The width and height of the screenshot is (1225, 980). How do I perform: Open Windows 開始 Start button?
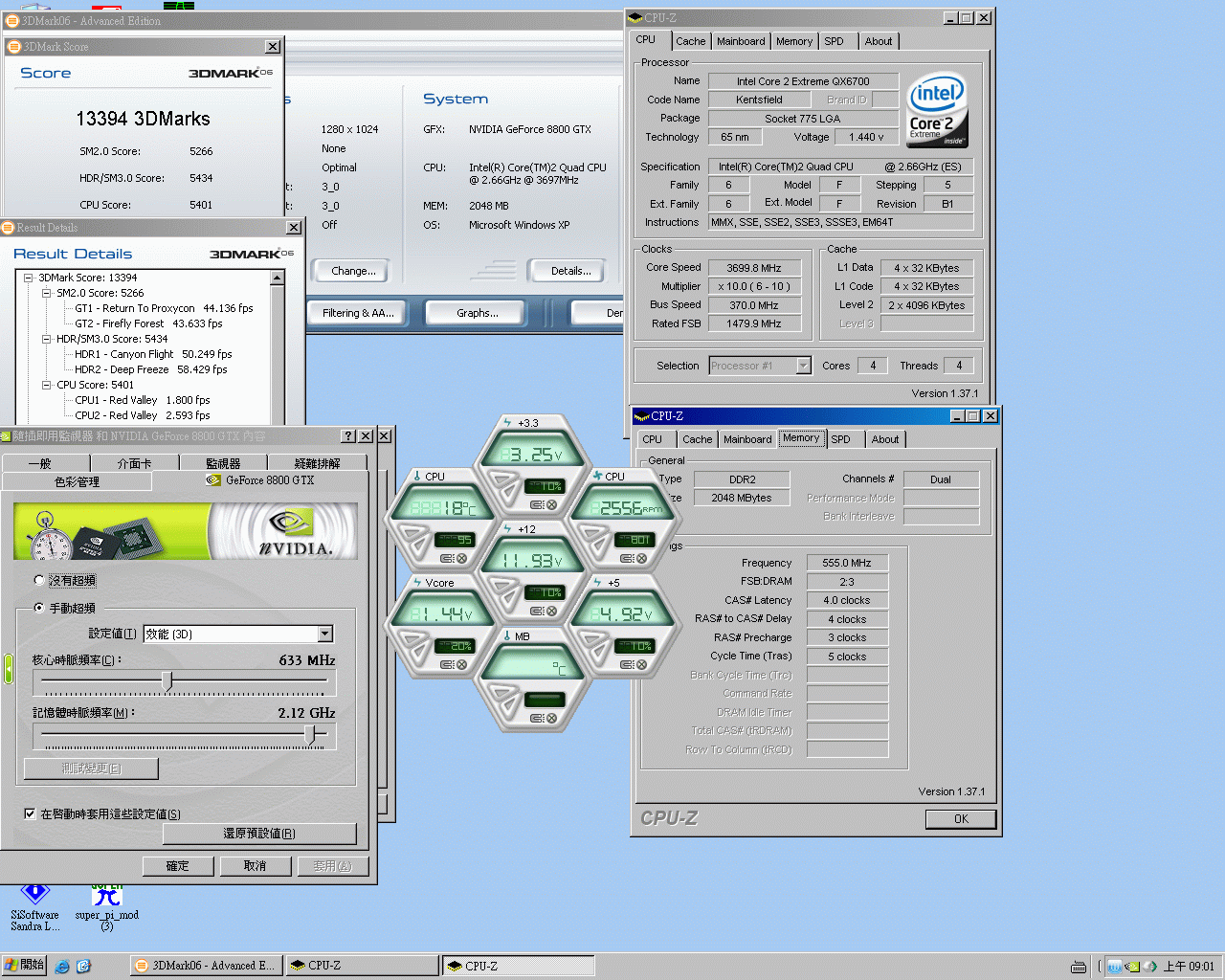point(25,966)
